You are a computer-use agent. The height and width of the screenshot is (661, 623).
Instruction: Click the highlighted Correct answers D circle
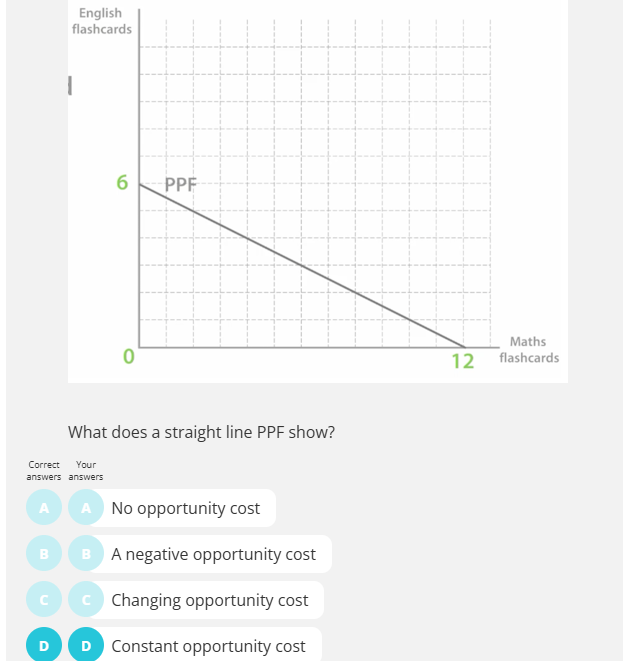[43, 646]
